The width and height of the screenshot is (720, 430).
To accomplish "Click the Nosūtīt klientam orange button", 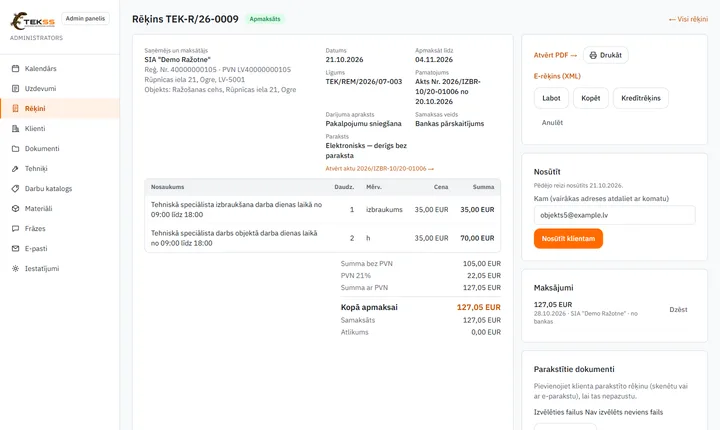I will [568, 238].
